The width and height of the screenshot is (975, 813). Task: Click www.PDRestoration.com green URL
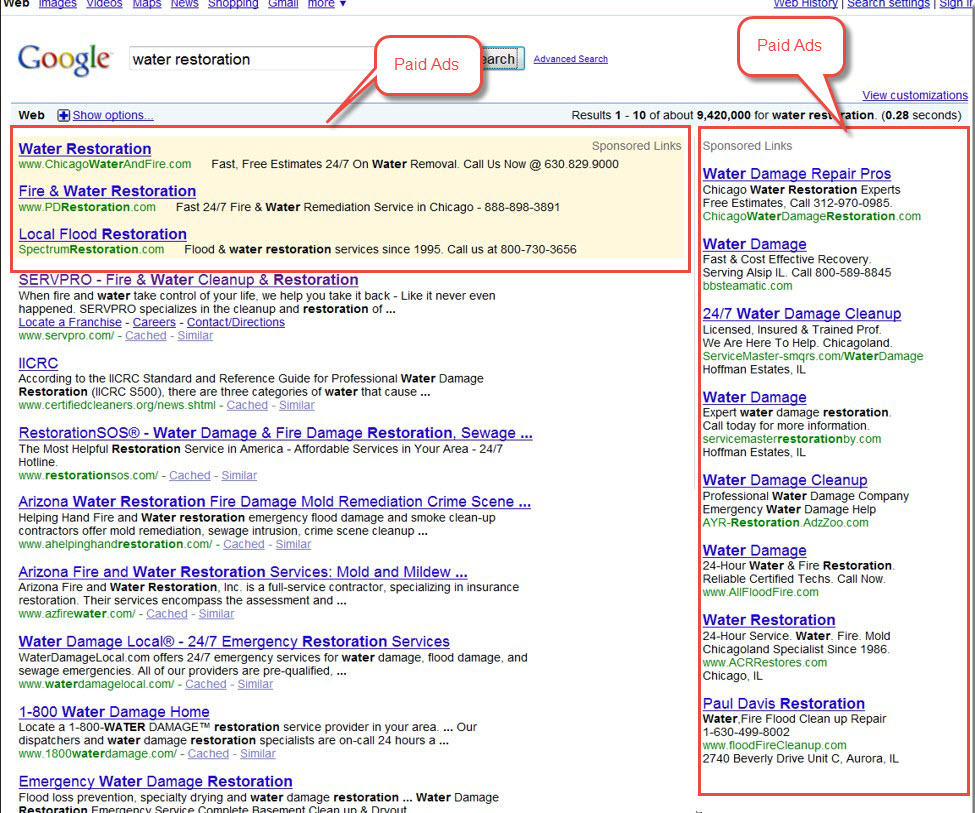tap(87, 207)
